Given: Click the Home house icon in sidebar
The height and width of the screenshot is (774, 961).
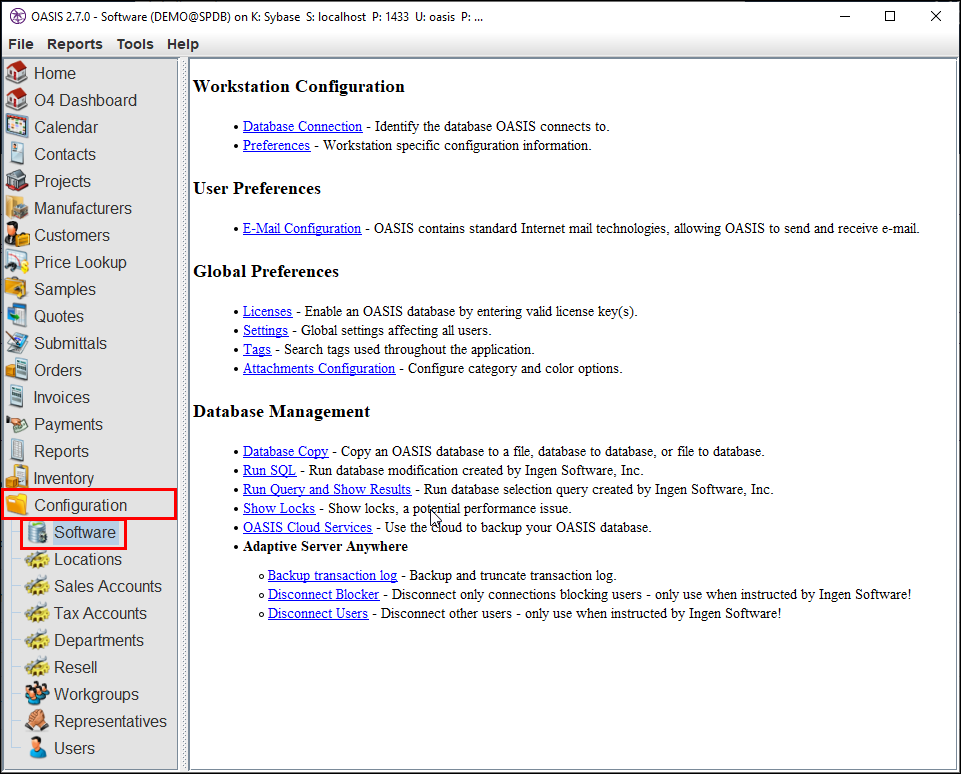Looking at the screenshot, I should pos(17,73).
